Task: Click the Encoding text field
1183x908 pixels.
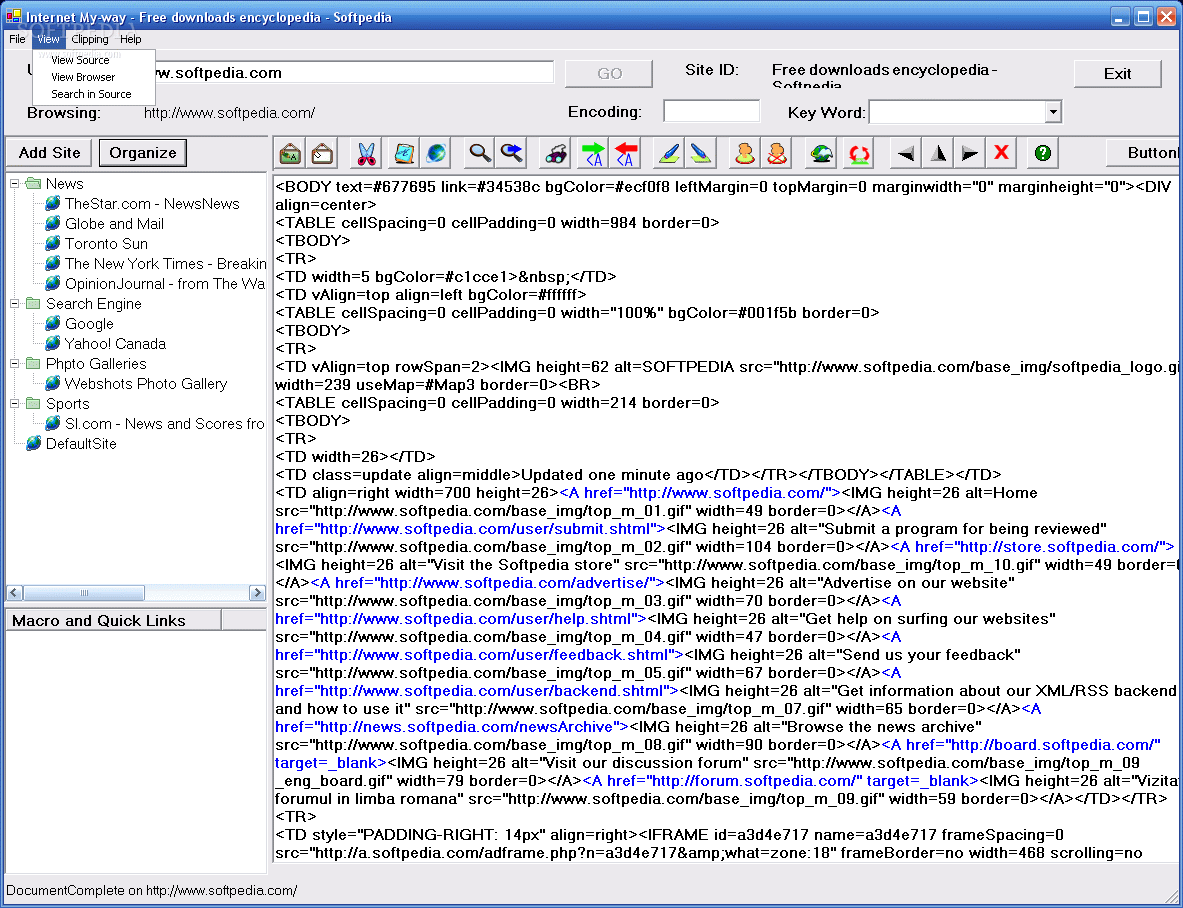Action: [x=711, y=111]
